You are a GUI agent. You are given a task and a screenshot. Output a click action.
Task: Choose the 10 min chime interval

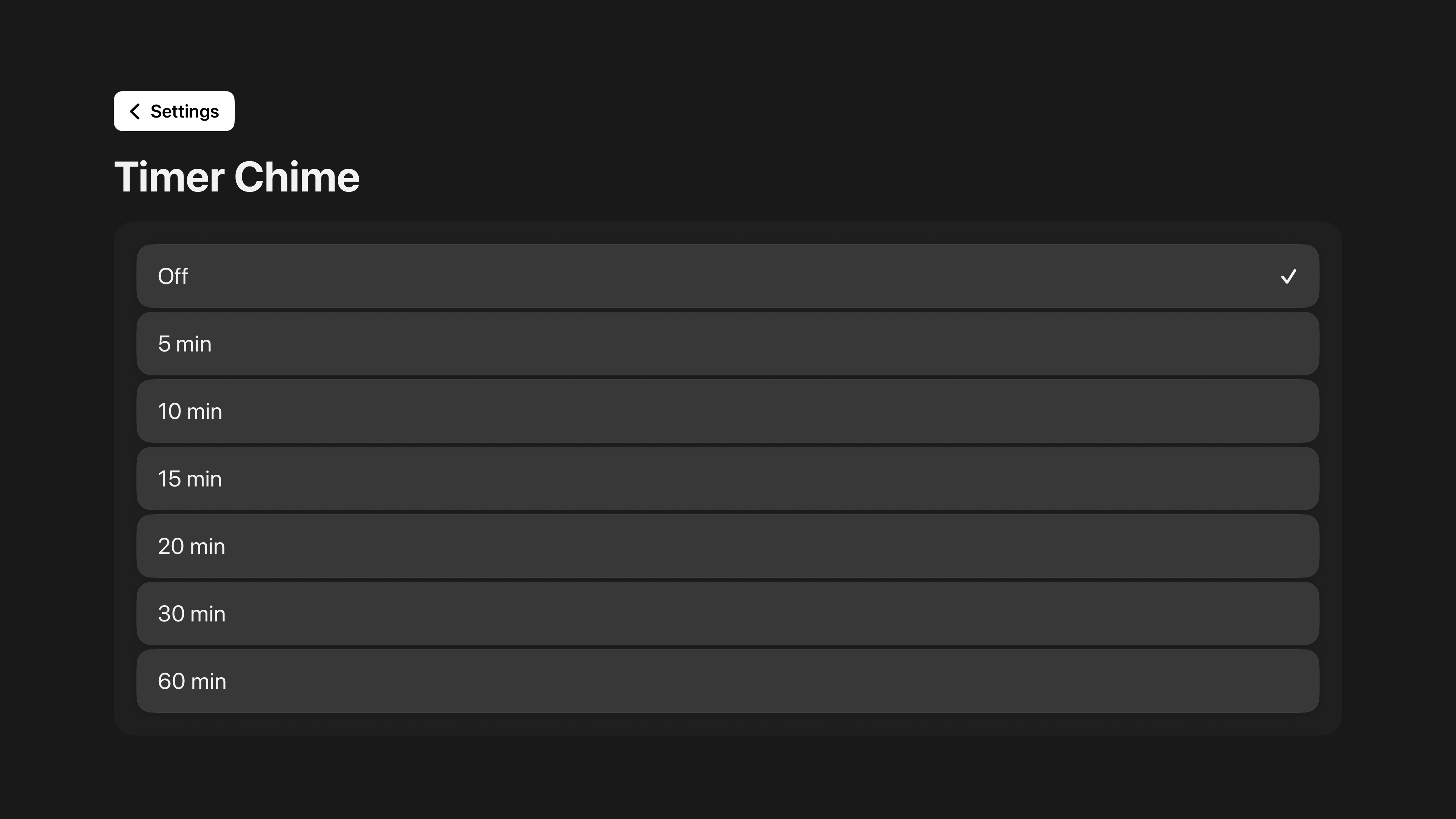[728, 411]
